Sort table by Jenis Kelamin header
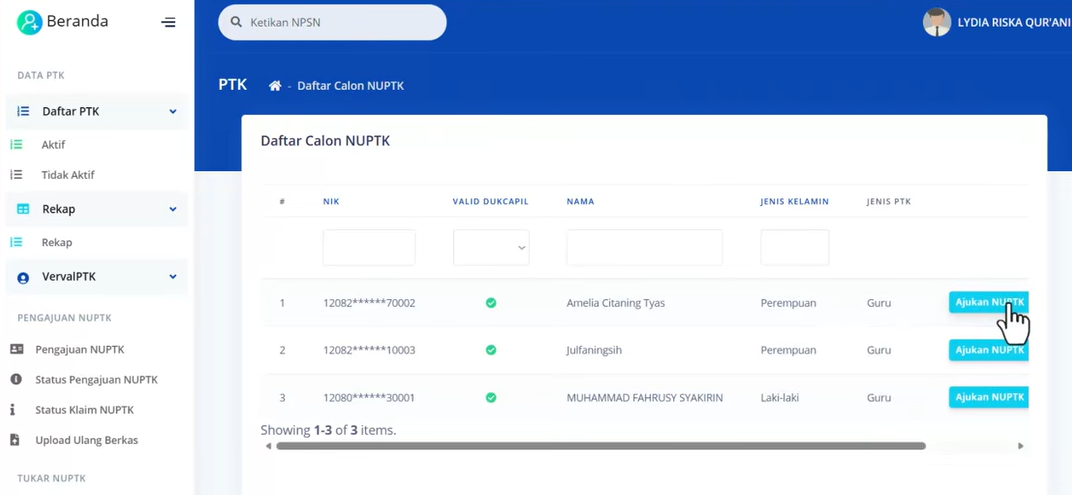Image resolution: width=1072 pixels, height=495 pixels. [x=794, y=202]
